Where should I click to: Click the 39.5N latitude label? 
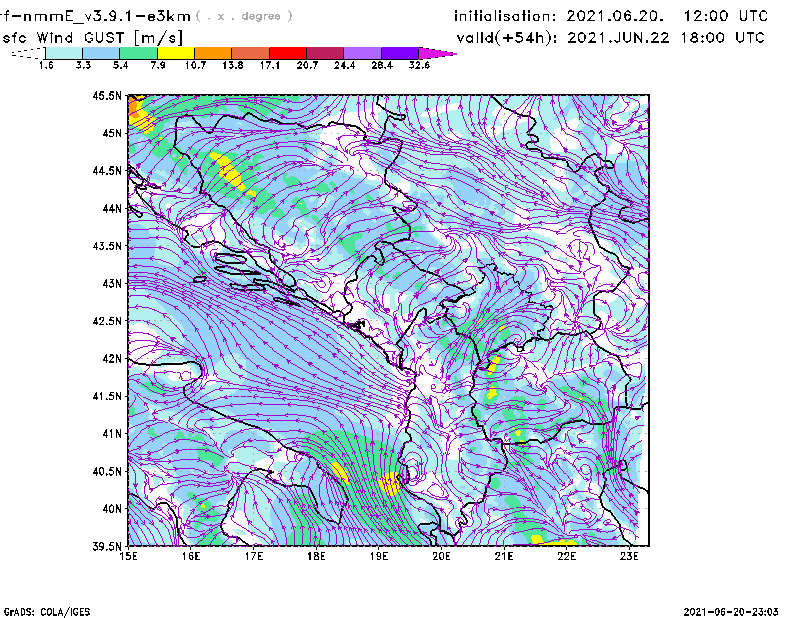[x=107, y=547]
